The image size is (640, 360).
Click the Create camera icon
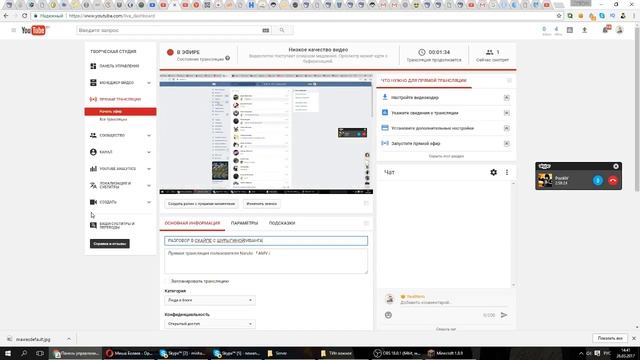[93, 202]
